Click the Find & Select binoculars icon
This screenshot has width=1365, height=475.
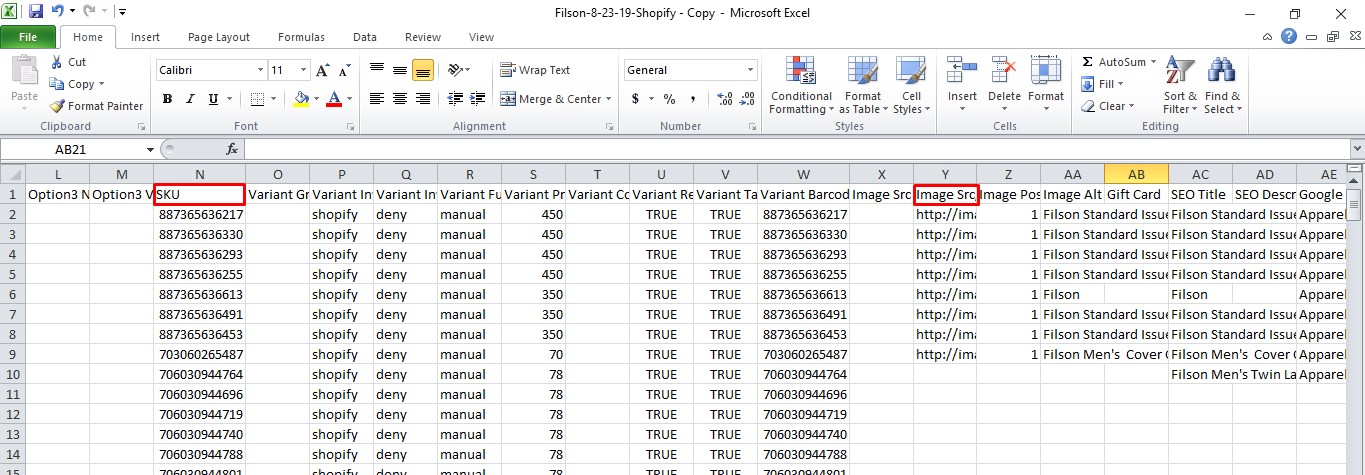(x=1221, y=71)
